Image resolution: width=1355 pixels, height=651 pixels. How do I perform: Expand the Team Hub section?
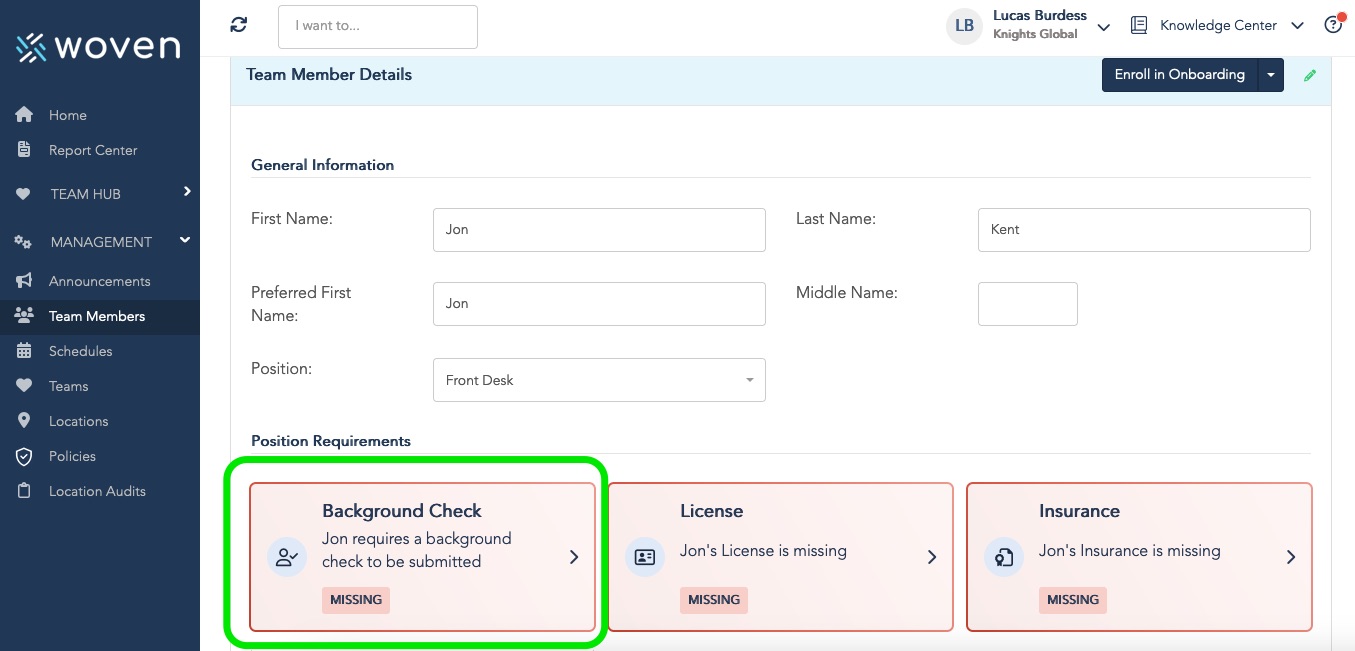[187, 192]
